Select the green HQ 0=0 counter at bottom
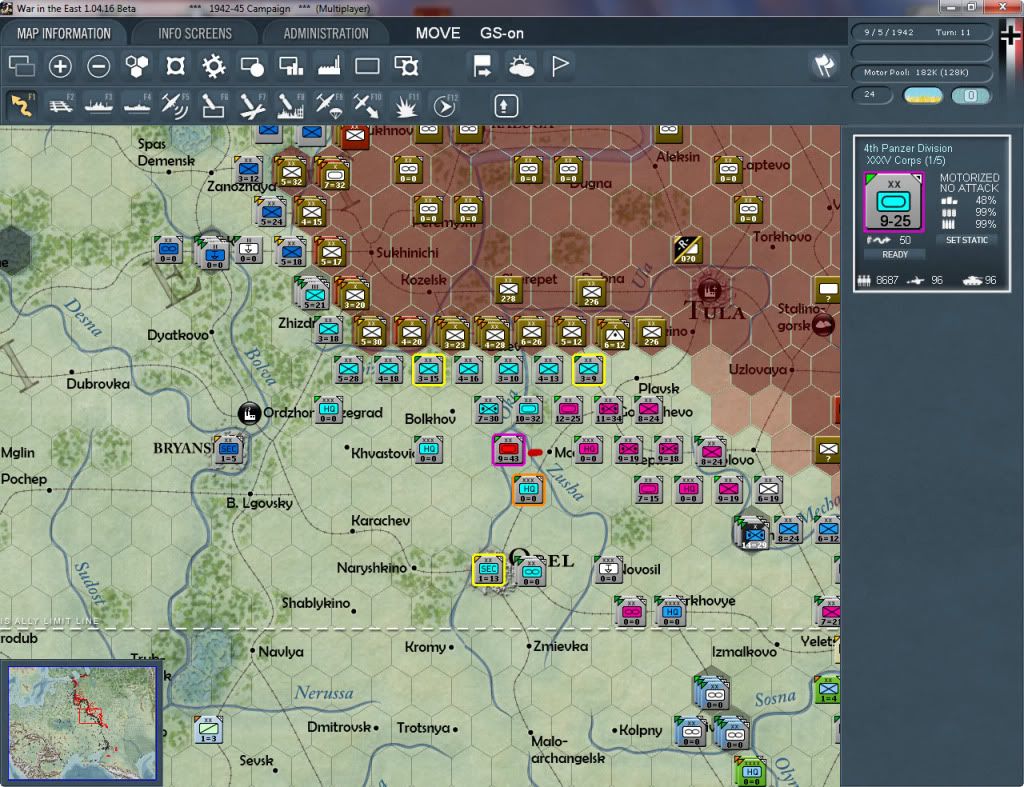The image size is (1024, 787). coord(752,772)
